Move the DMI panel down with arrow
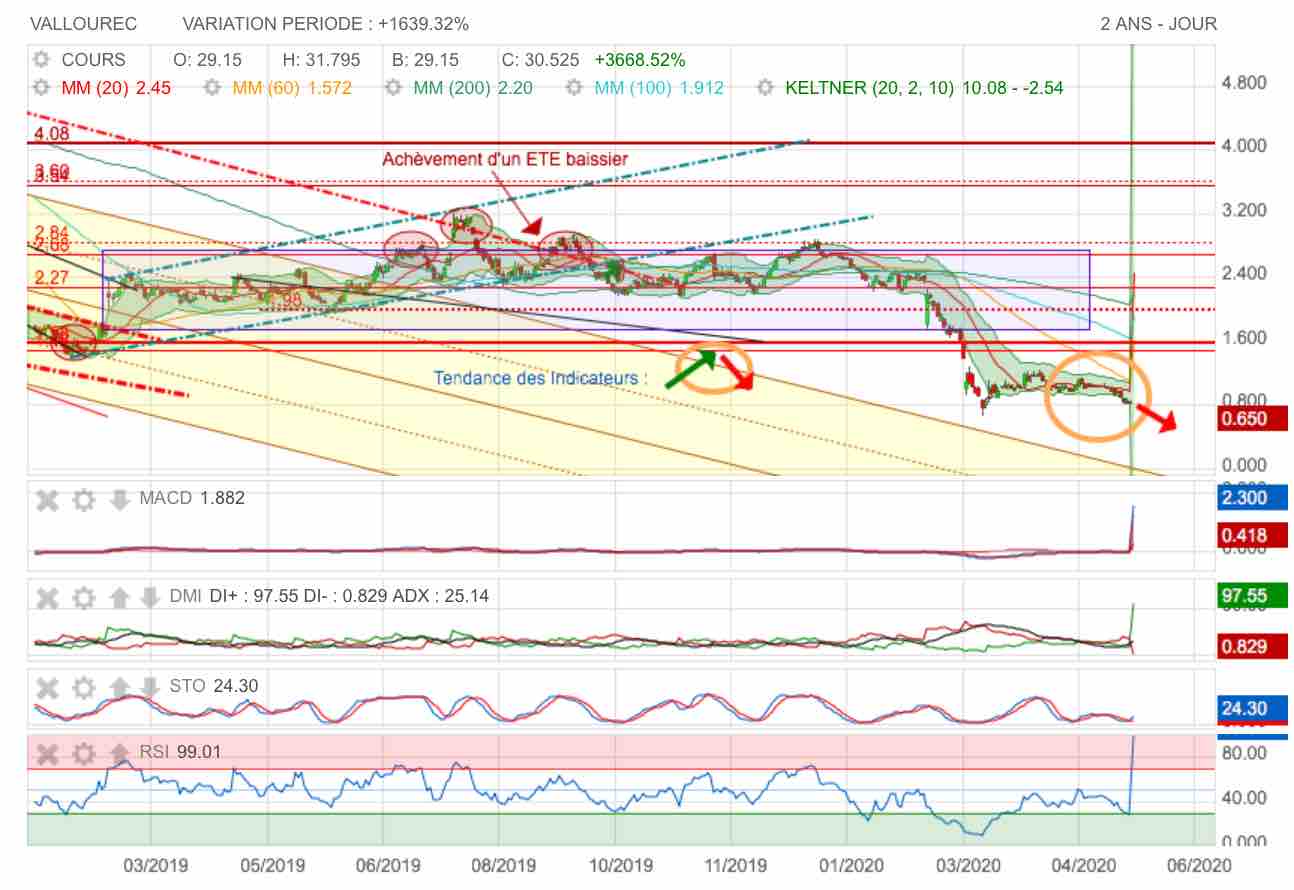This screenshot has height=890, width=1294. tap(149, 598)
